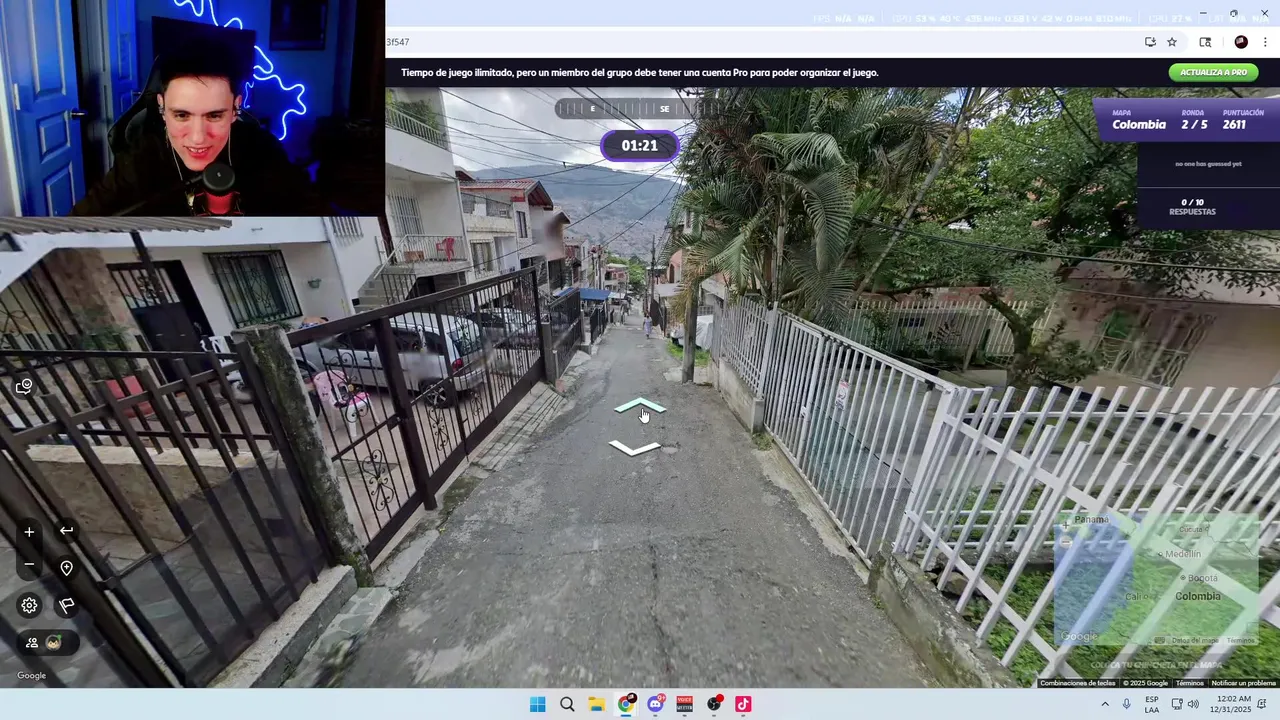Viewport: 1280px width, 720px height.
Task: Open the party players icon
Action: coord(32,643)
